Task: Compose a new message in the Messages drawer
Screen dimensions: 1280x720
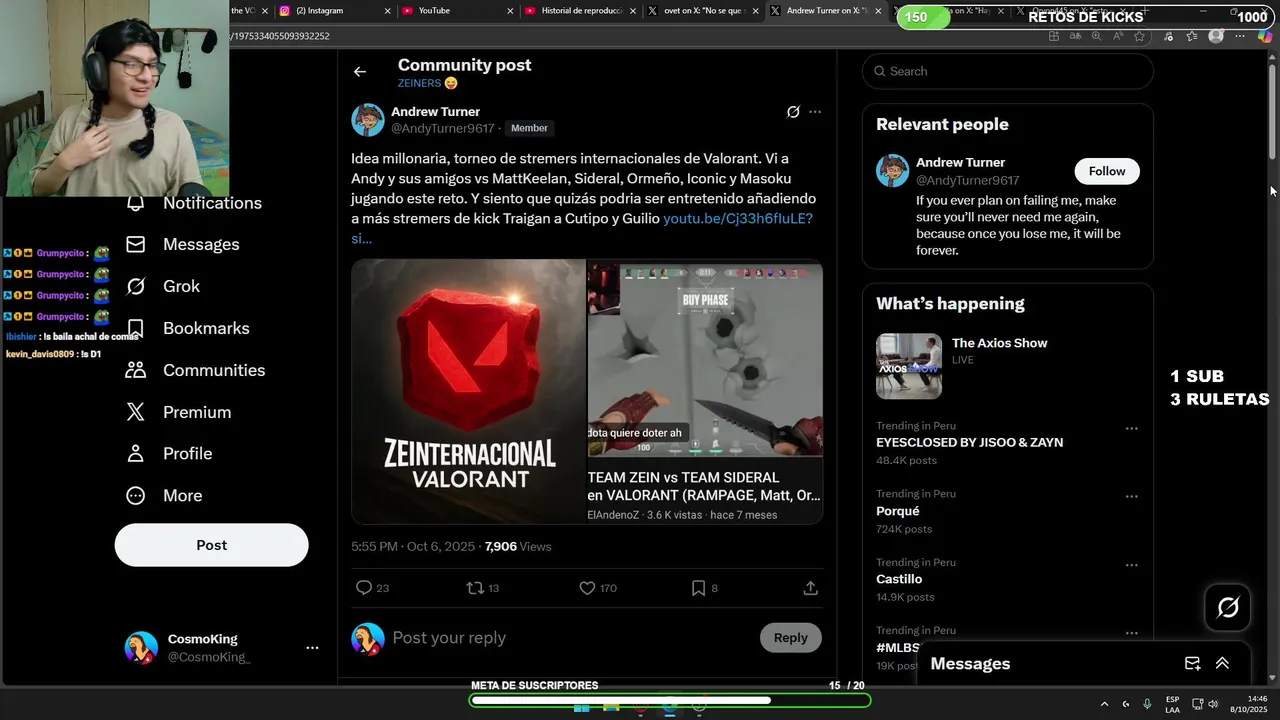Action: point(1192,663)
